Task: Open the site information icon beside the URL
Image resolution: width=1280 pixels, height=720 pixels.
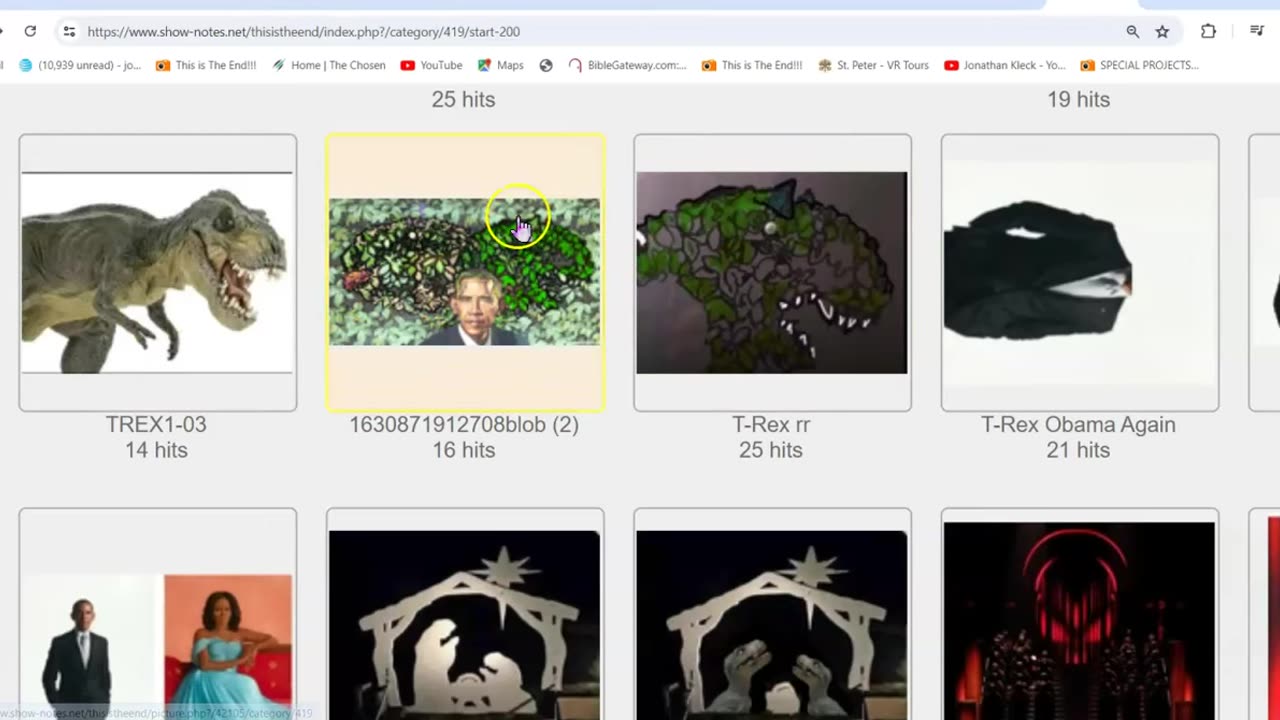Action: pos(69,31)
